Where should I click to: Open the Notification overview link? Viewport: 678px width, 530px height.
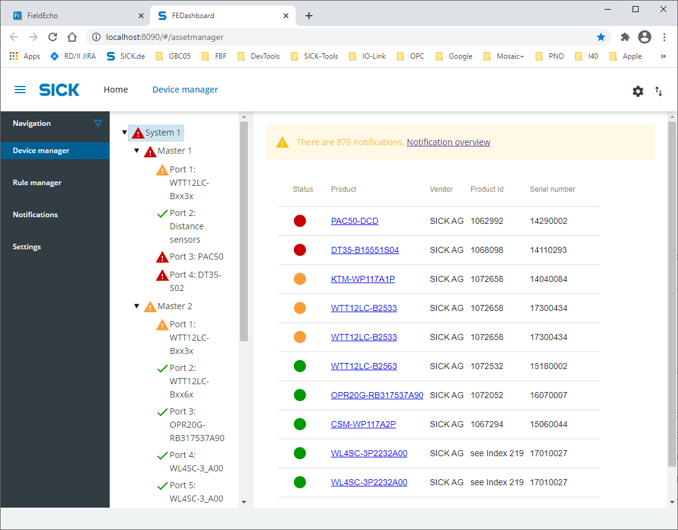coord(448,142)
